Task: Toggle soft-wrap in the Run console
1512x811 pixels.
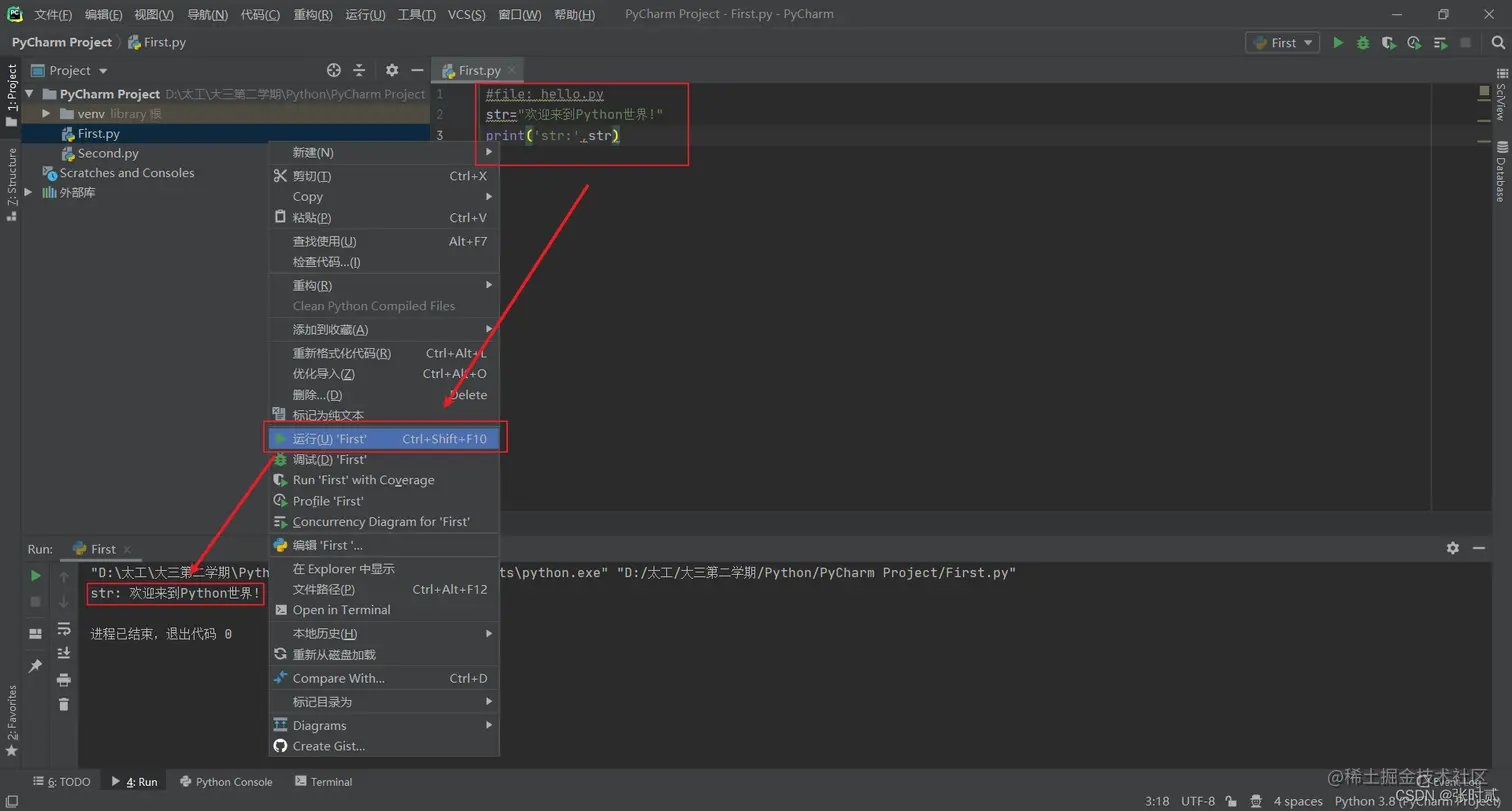Action: pos(64,629)
